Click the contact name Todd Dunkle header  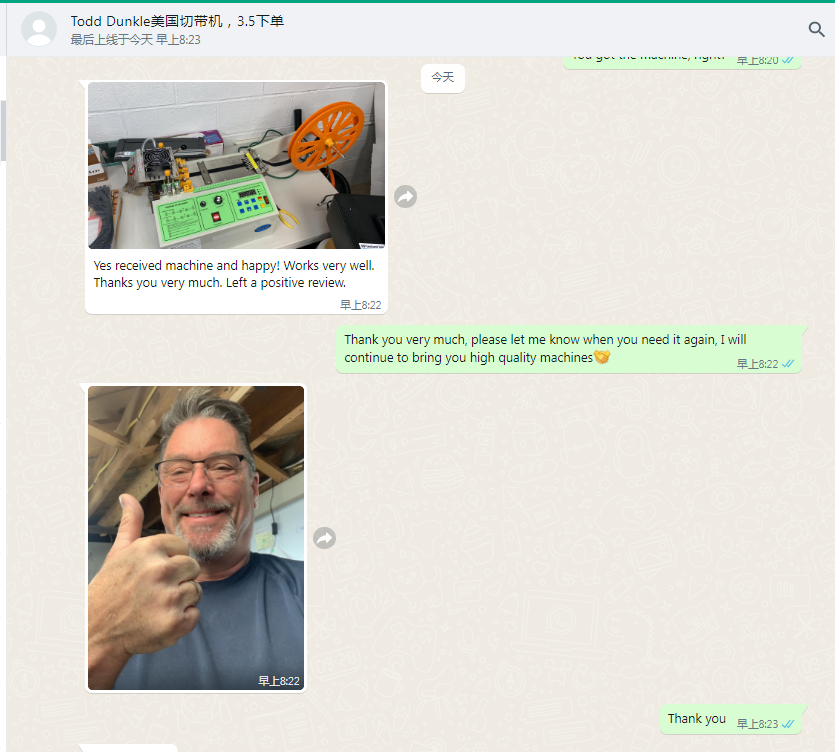(177, 21)
